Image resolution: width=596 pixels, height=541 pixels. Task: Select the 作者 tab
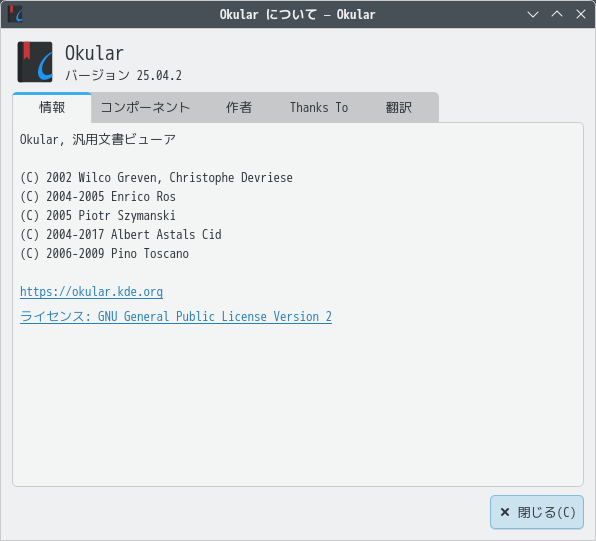pos(239,108)
